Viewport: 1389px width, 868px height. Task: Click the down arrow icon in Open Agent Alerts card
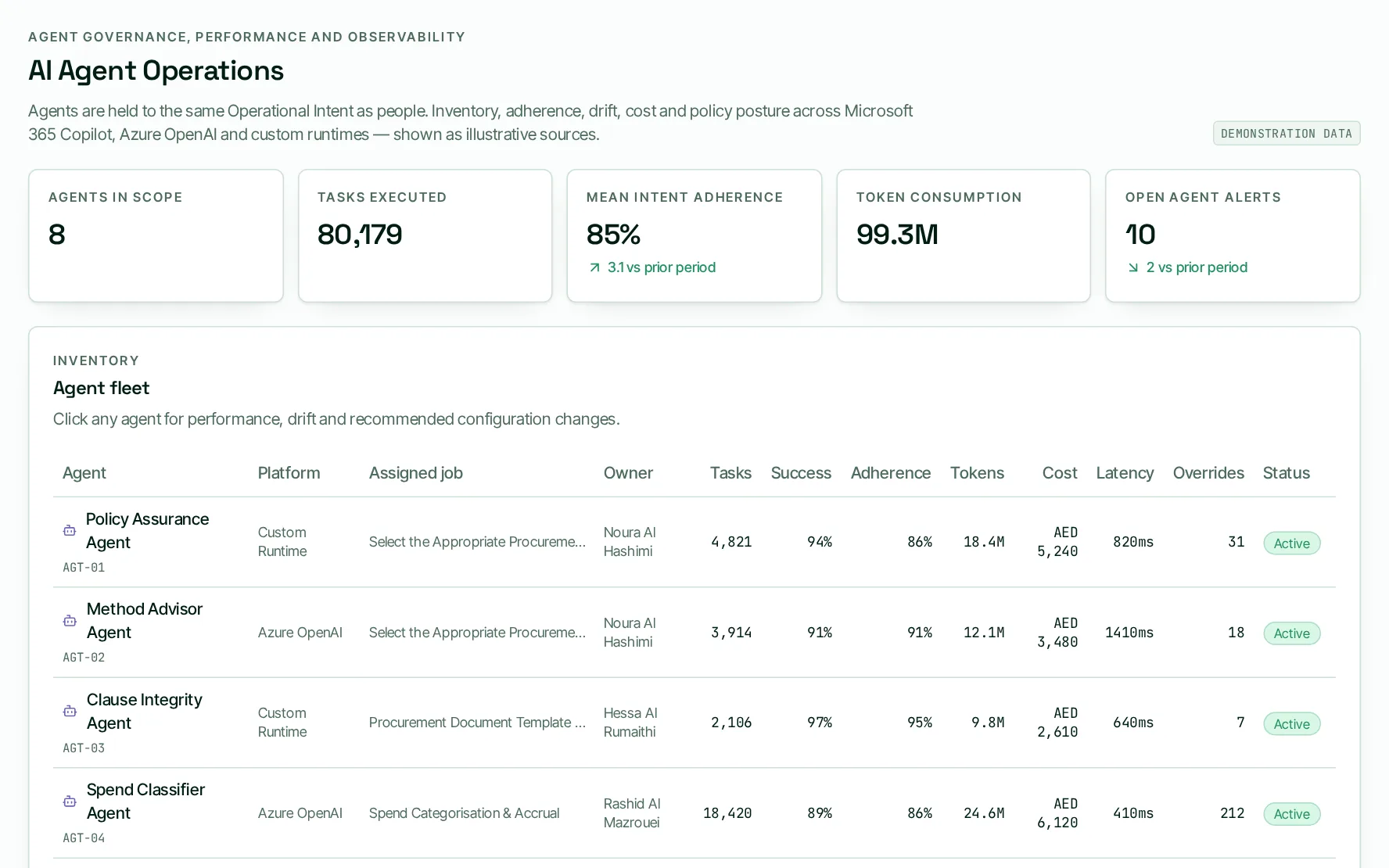click(x=1133, y=267)
